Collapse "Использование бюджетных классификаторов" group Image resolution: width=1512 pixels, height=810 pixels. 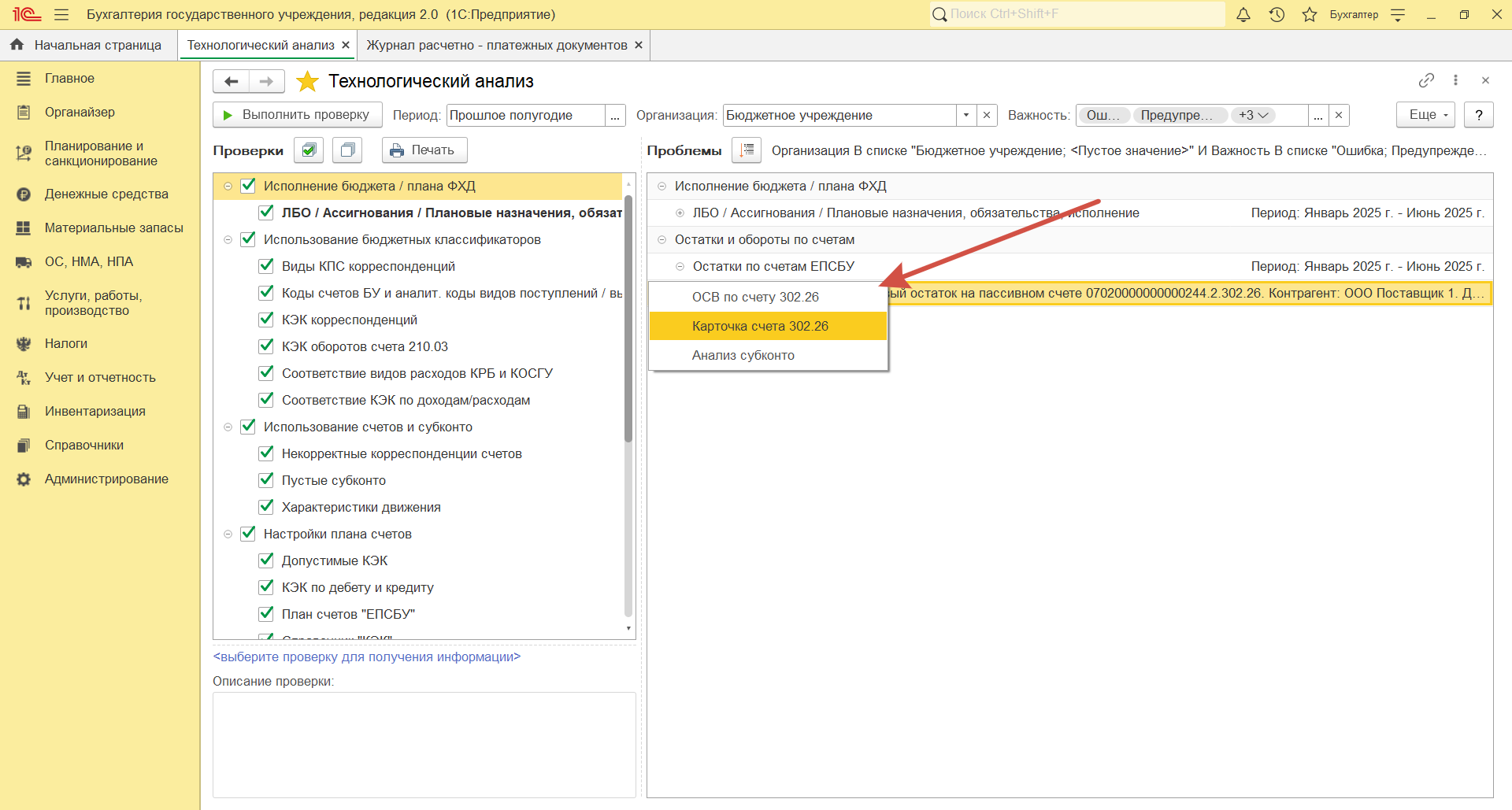pyautogui.click(x=228, y=239)
